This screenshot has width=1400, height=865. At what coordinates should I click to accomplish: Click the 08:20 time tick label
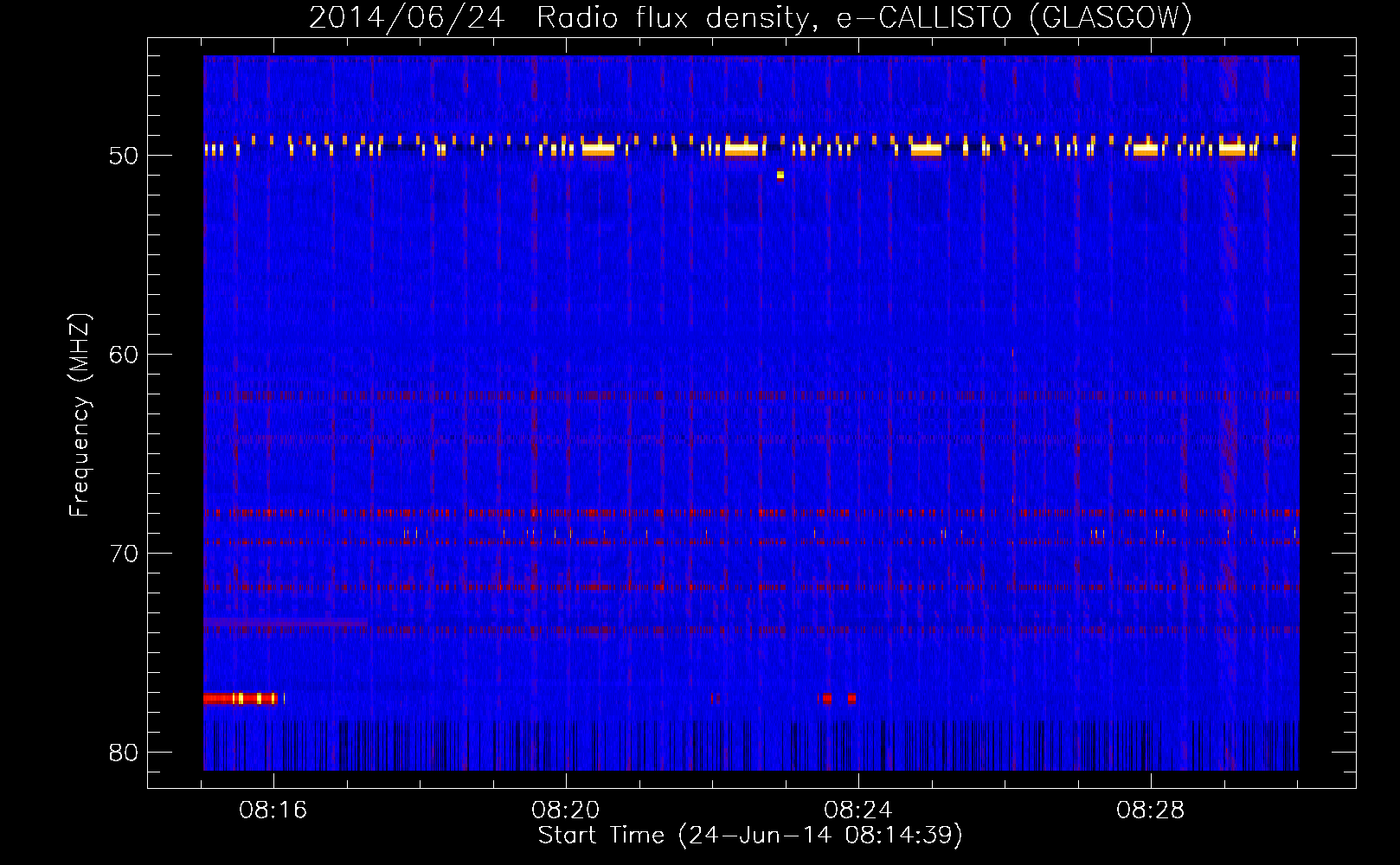566,811
